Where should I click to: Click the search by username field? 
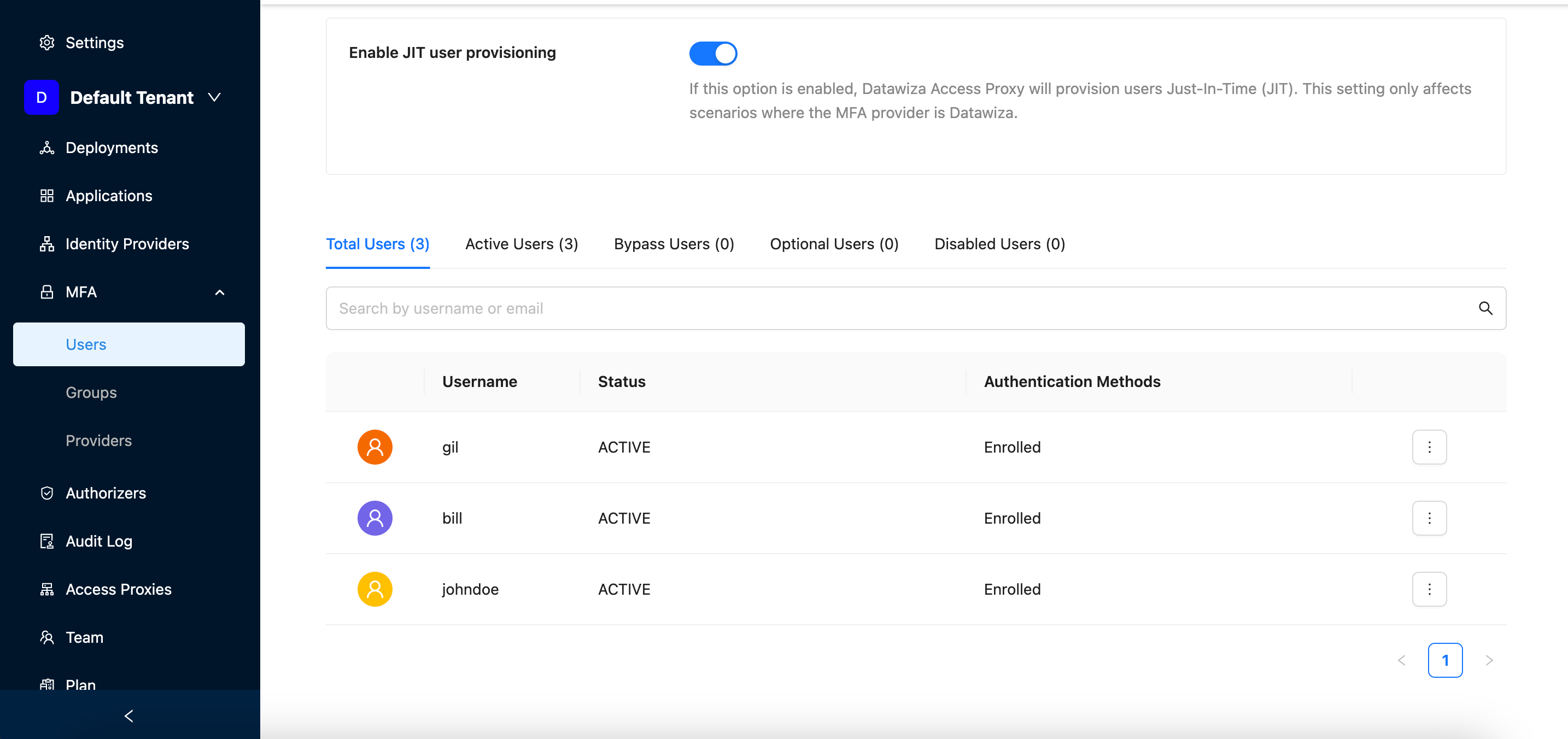click(x=730, y=308)
